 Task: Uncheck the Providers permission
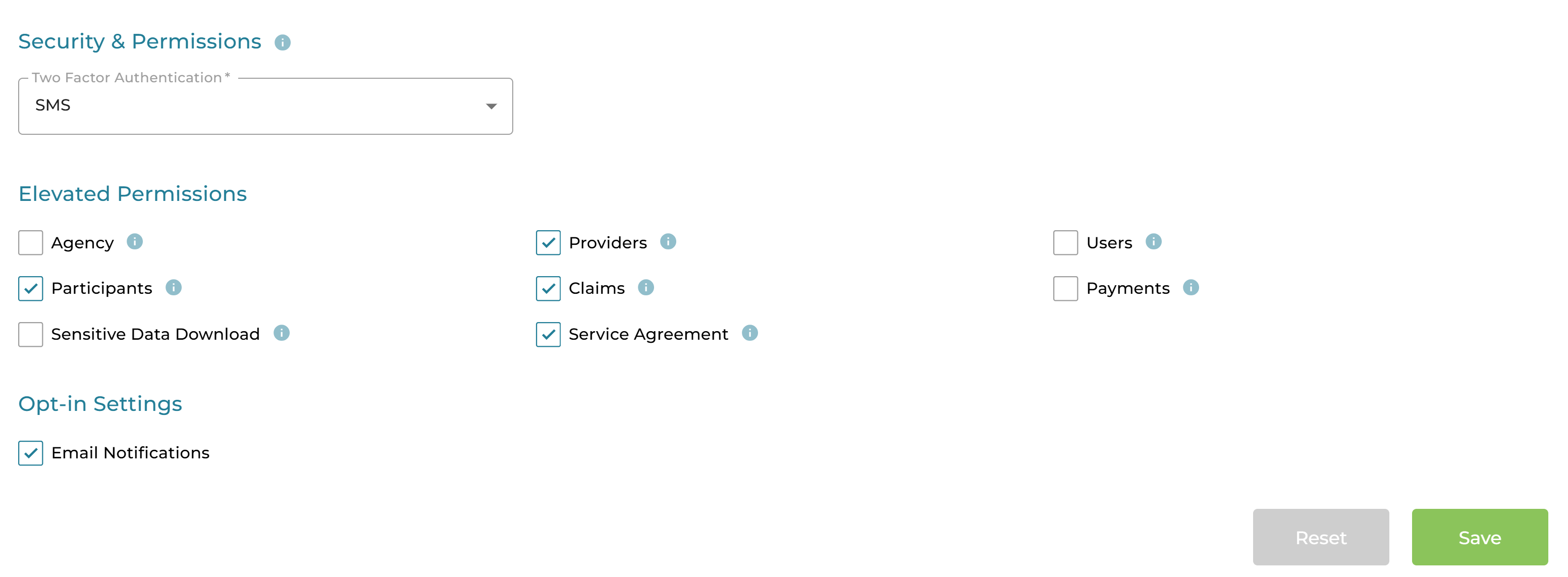(x=548, y=243)
